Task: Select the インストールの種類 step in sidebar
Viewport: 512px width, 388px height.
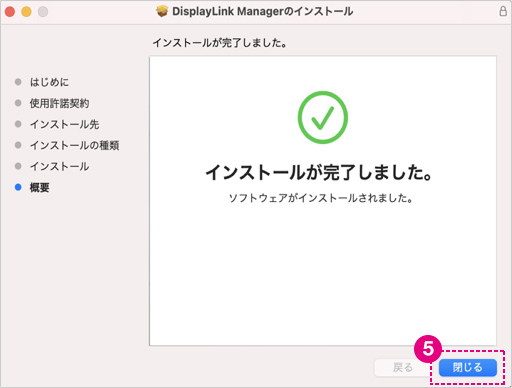Action: [x=74, y=145]
